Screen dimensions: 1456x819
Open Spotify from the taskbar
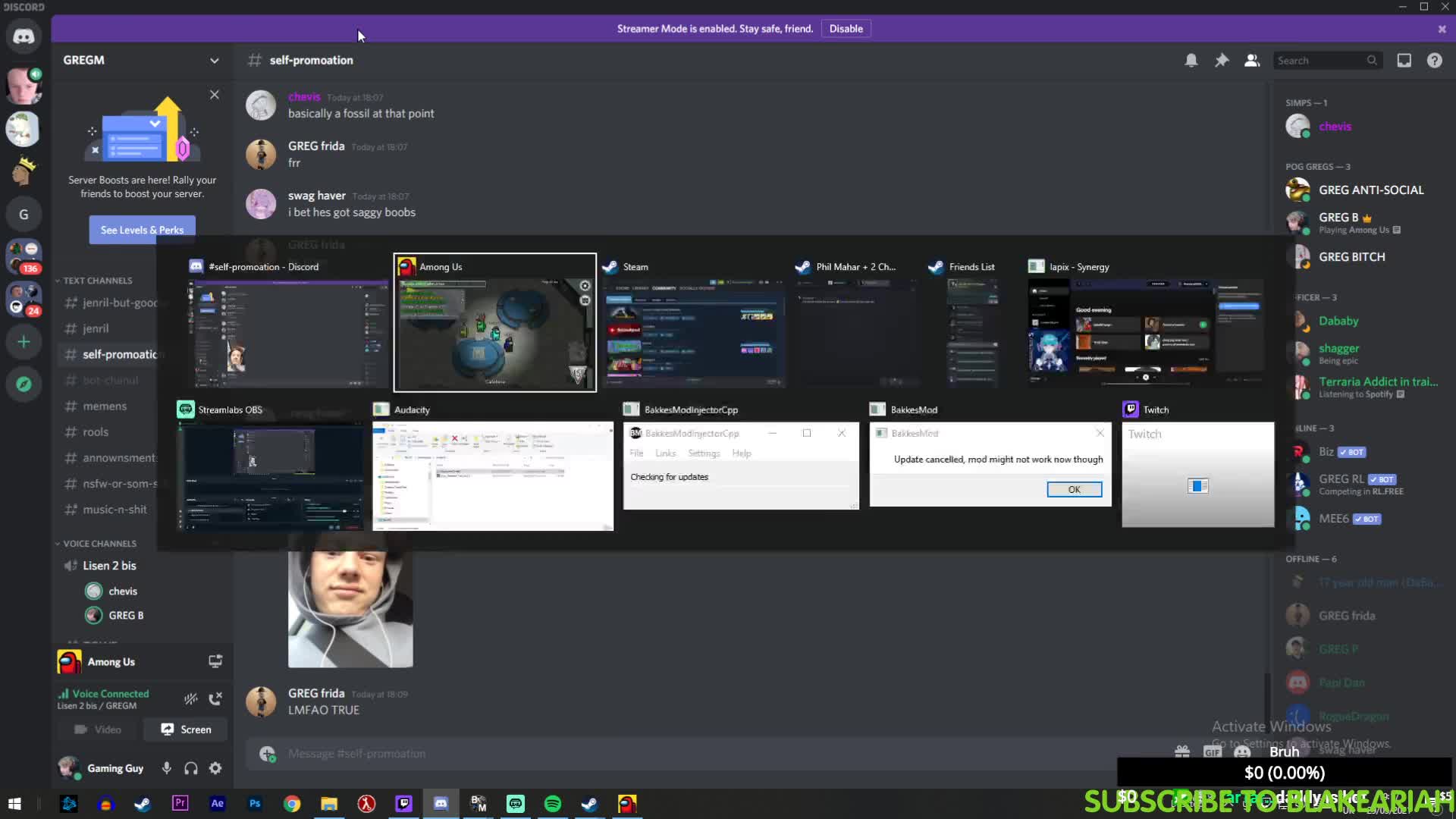[x=553, y=804]
